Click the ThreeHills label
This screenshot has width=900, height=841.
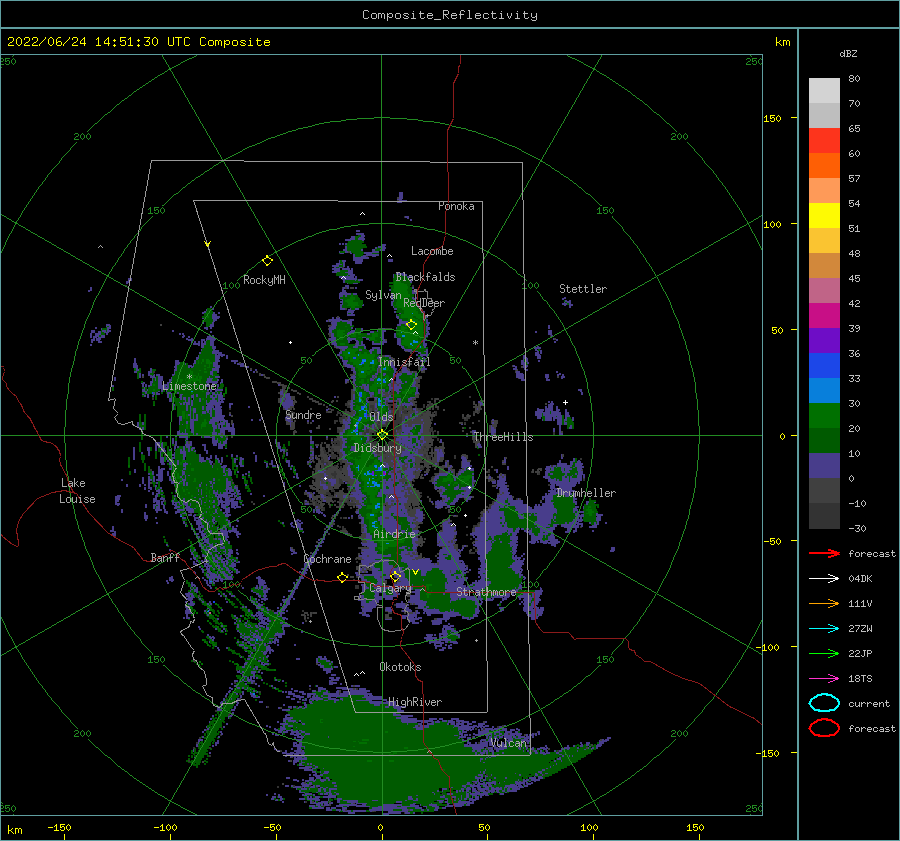pos(503,437)
